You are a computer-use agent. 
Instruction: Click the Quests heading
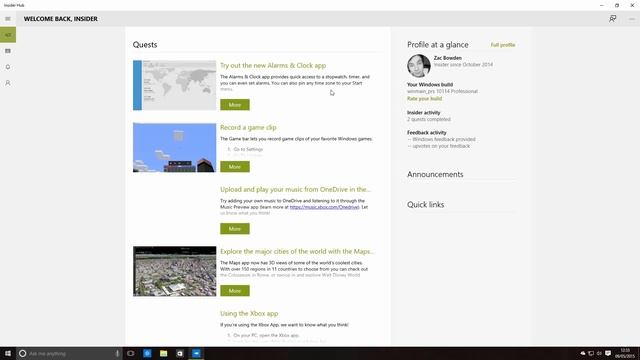pos(145,45)
